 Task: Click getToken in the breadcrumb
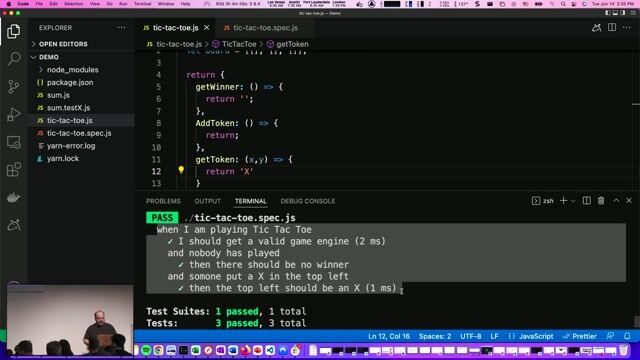pyautogui.click(x=292, y=44)
